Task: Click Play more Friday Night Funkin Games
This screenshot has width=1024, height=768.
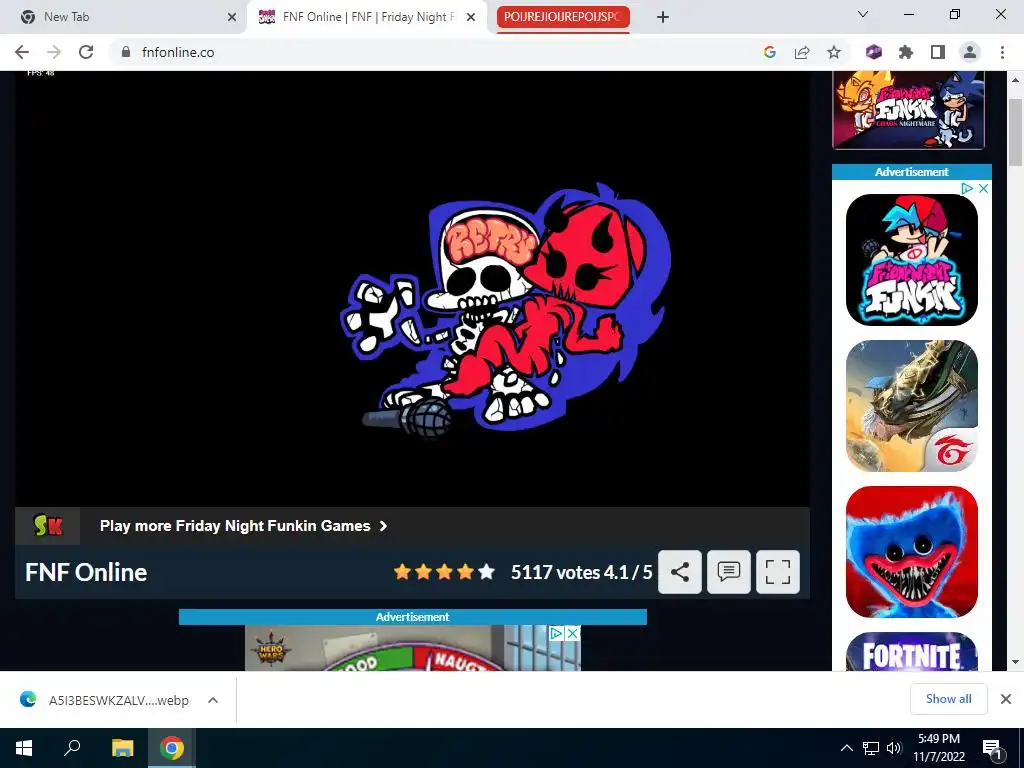Action: point(244,526)
